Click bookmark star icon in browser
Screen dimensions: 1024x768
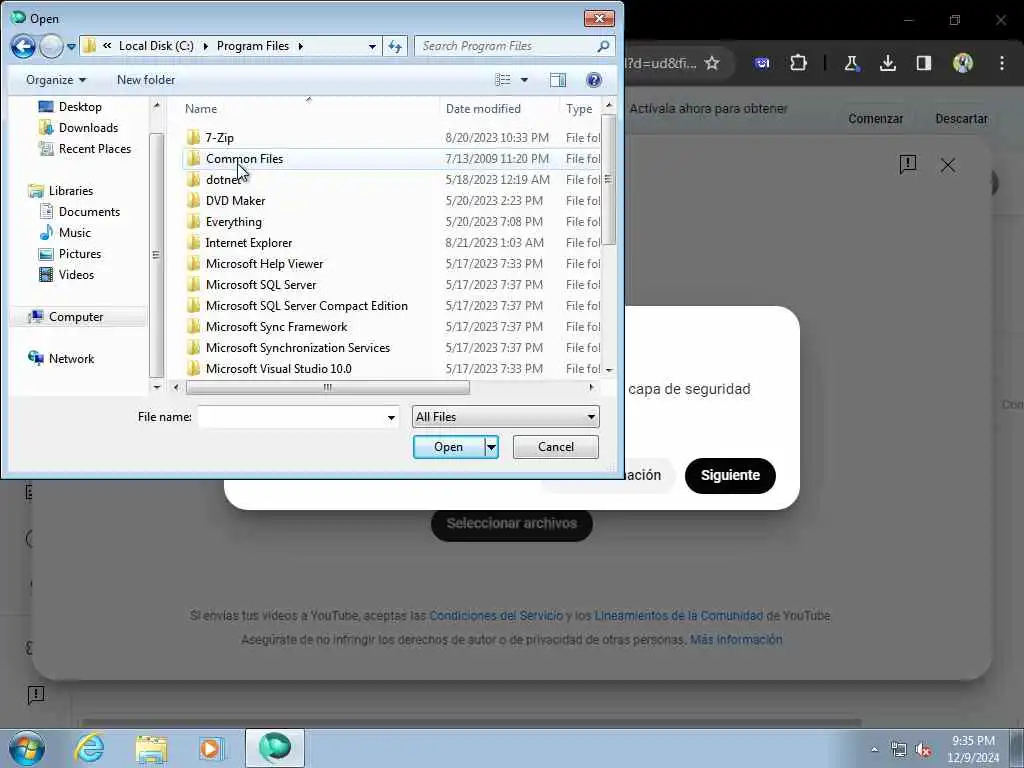point(712,63)
